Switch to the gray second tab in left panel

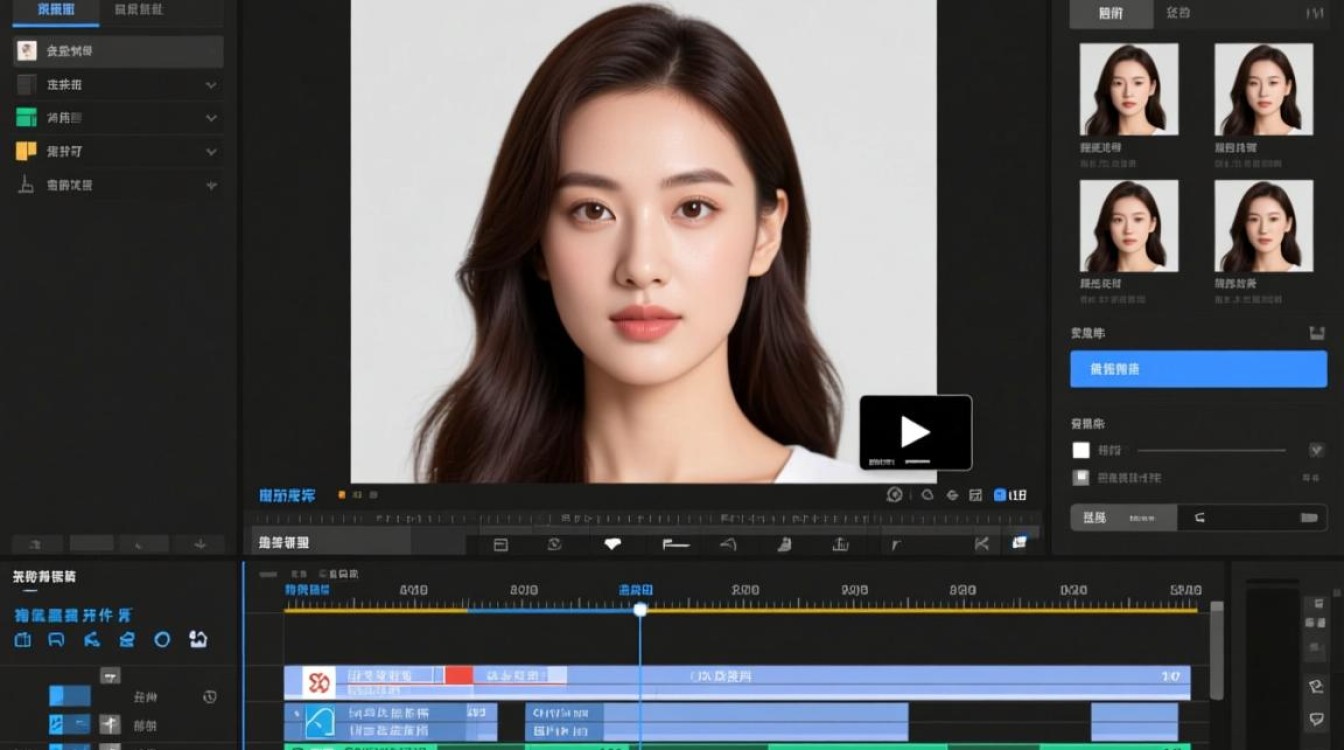(x=140, y=11)
